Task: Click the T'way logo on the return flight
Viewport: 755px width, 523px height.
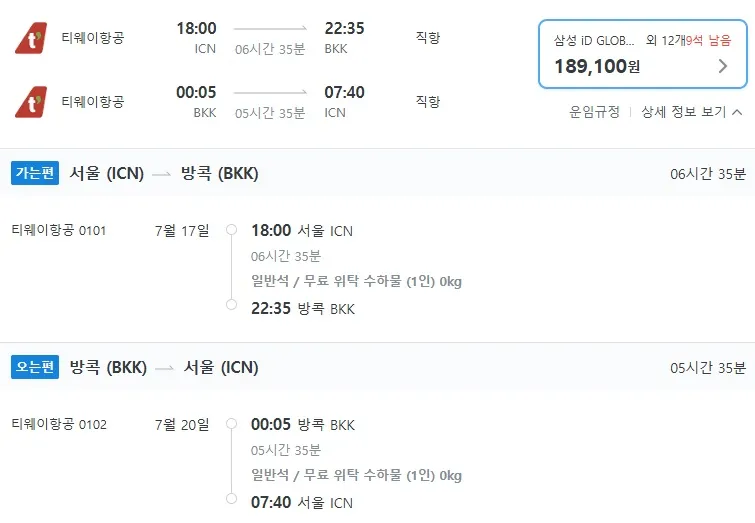Action: pos(31,102)
